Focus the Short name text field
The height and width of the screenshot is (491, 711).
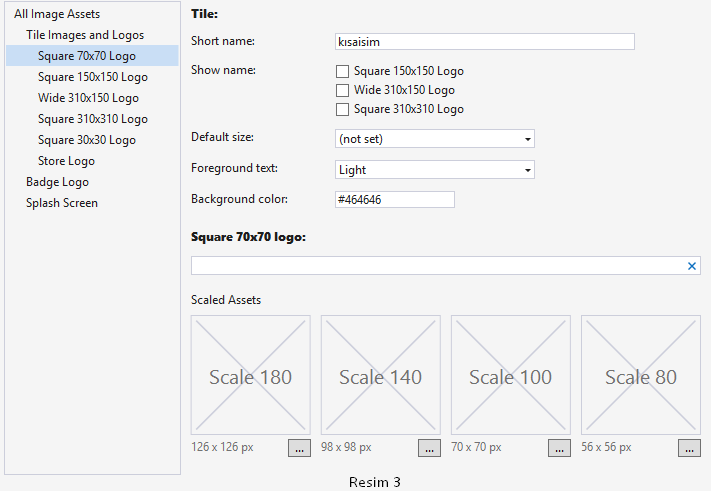tap(485, 42)
